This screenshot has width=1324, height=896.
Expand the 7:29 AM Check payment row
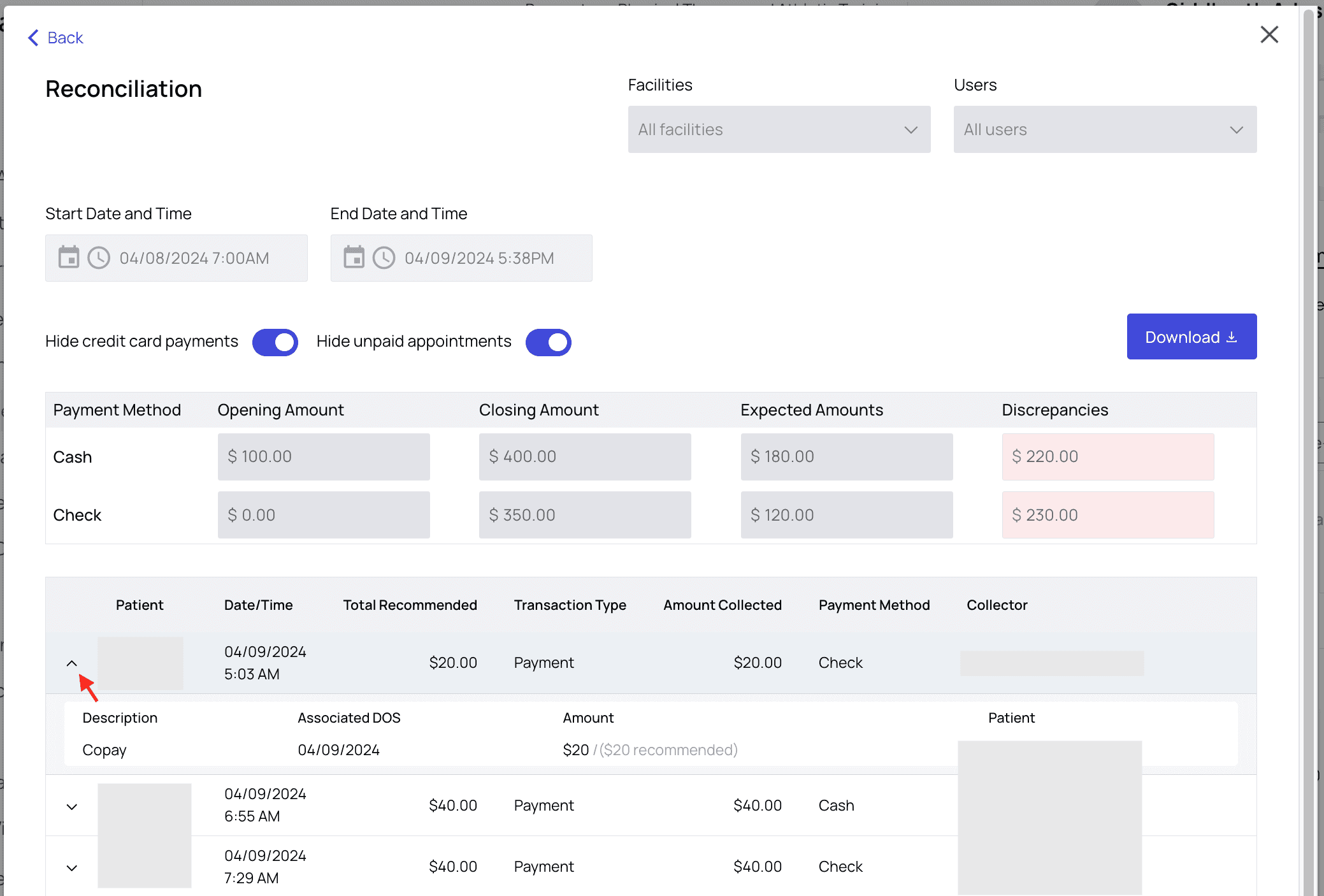click(x=72, y=867)
